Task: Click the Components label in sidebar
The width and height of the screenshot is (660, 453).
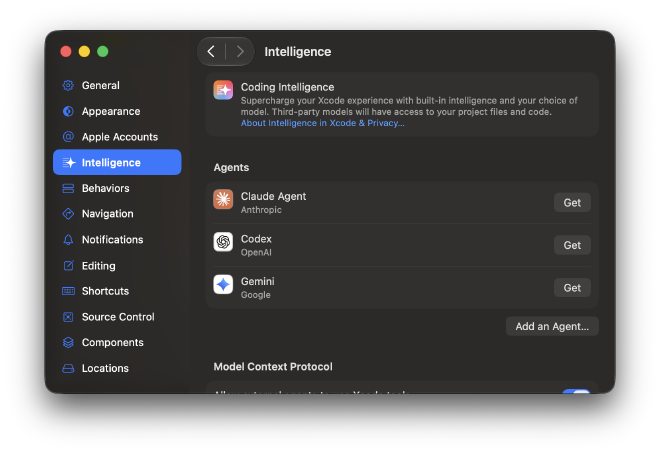Action: point(112,343)
